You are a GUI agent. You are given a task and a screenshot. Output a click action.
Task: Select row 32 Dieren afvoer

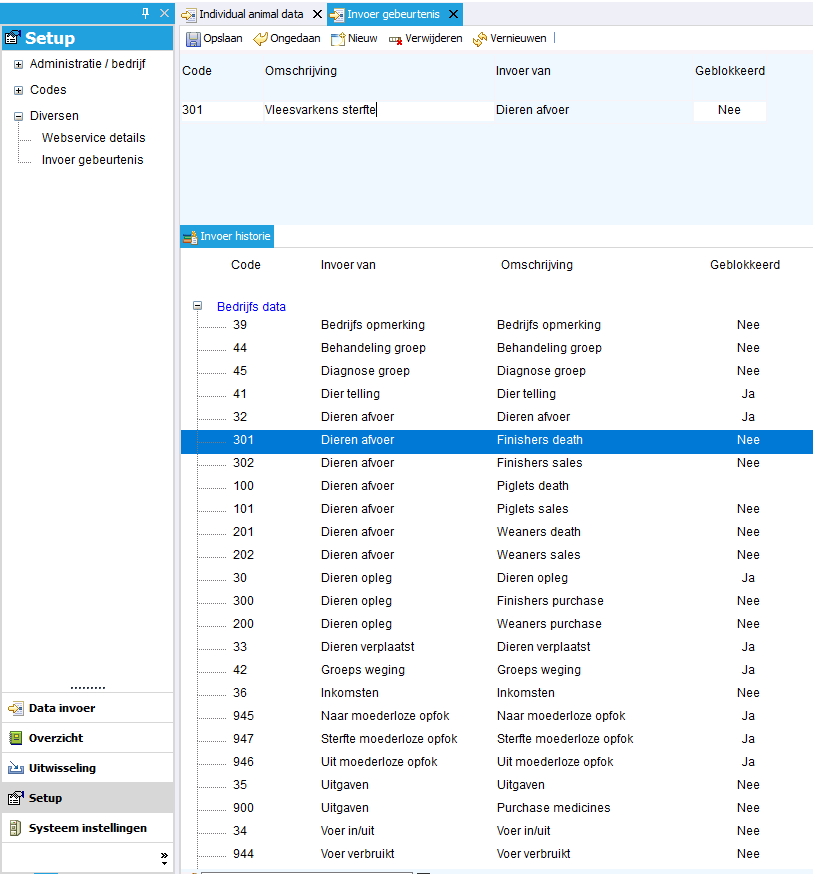click(496, 417)
